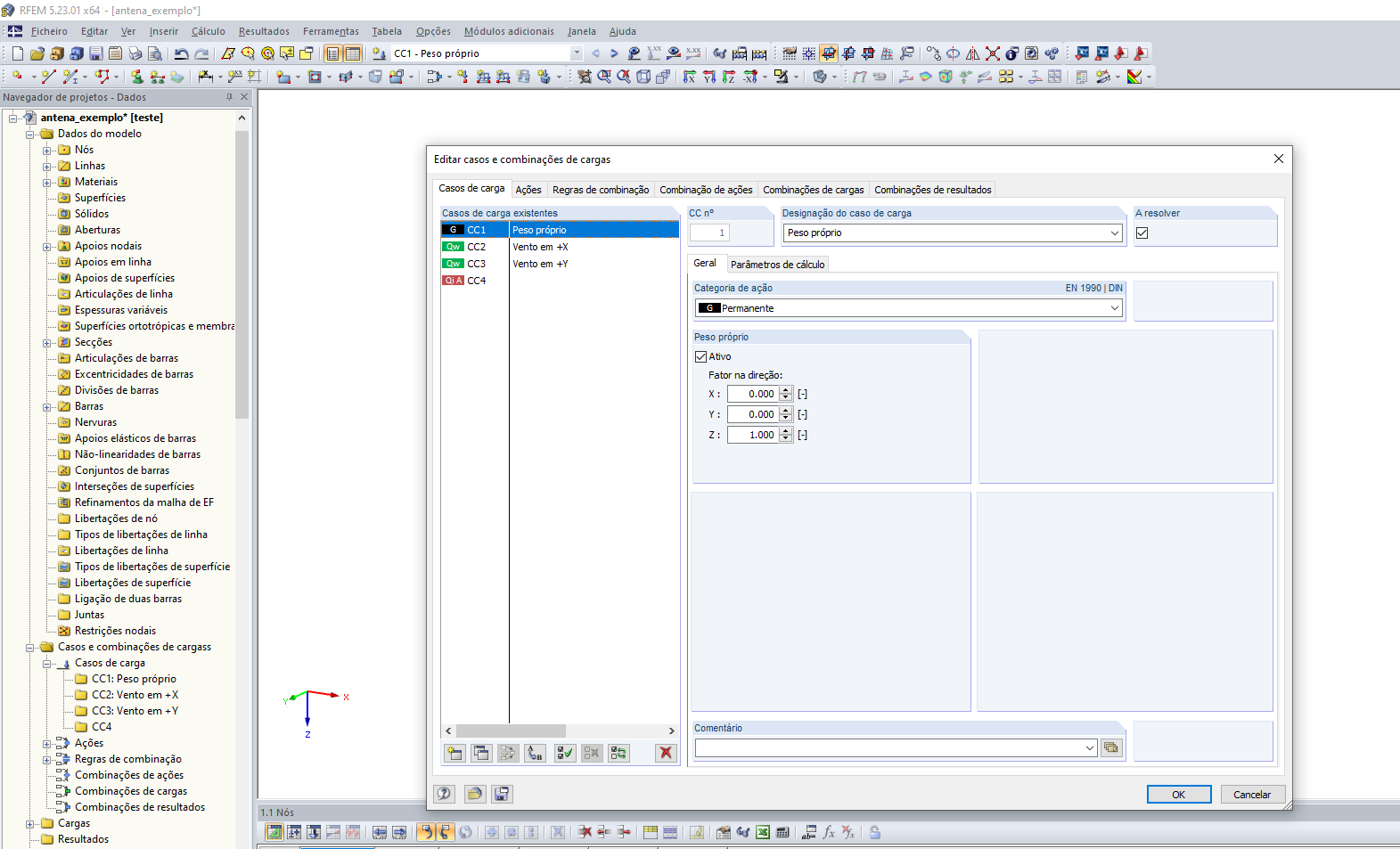Open the multicolor results icon in second toolbar

[1134, 77]
